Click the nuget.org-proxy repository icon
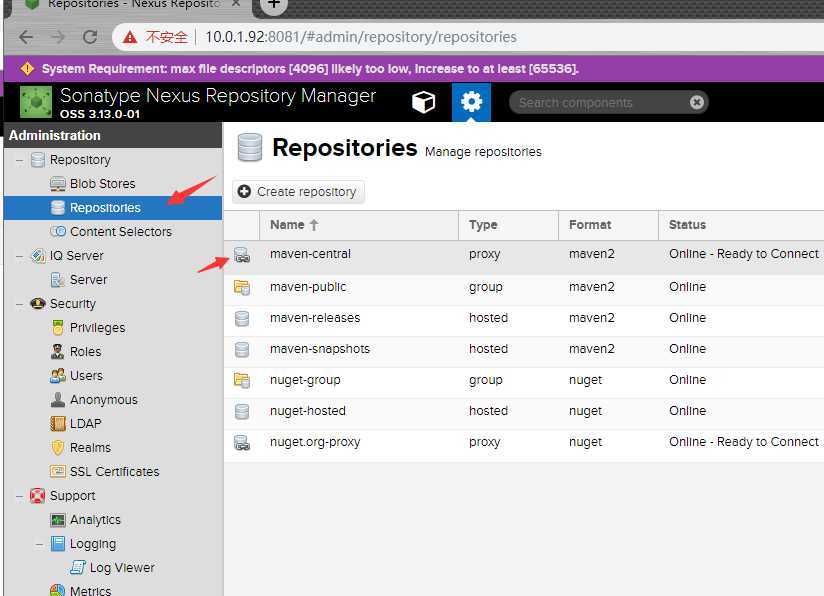This screenshot has width=824, height=596. (242, 443)
